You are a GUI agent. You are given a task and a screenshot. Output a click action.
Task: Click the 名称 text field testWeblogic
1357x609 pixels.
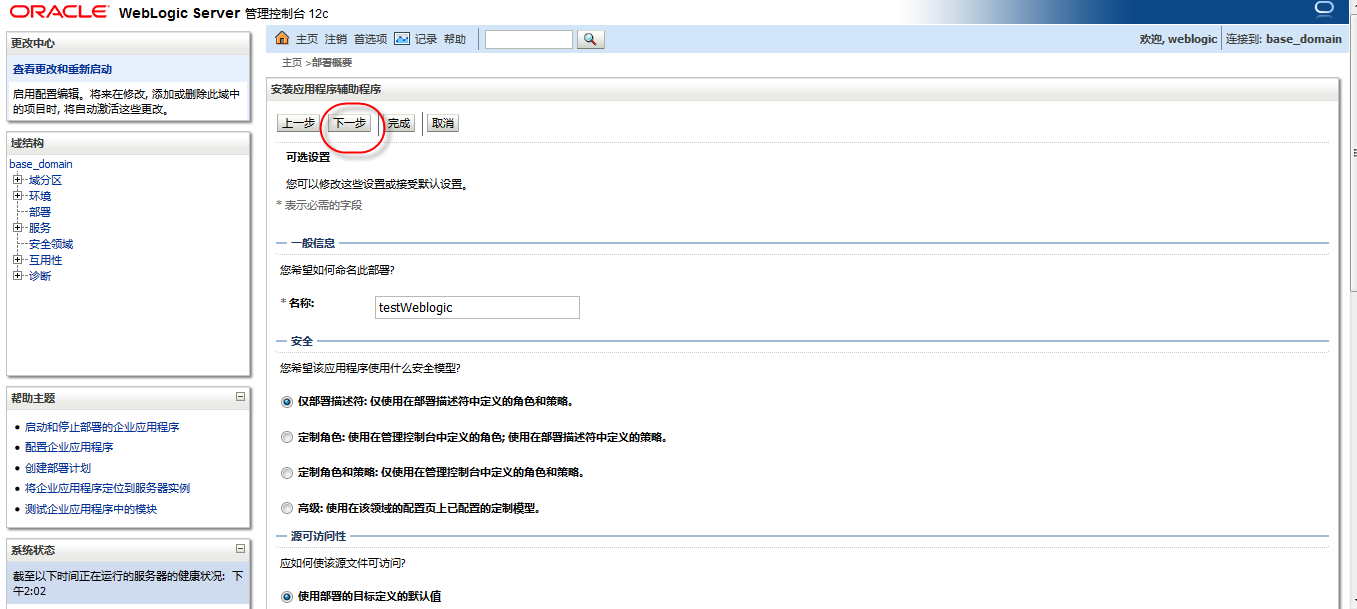(x=477, y=307)
